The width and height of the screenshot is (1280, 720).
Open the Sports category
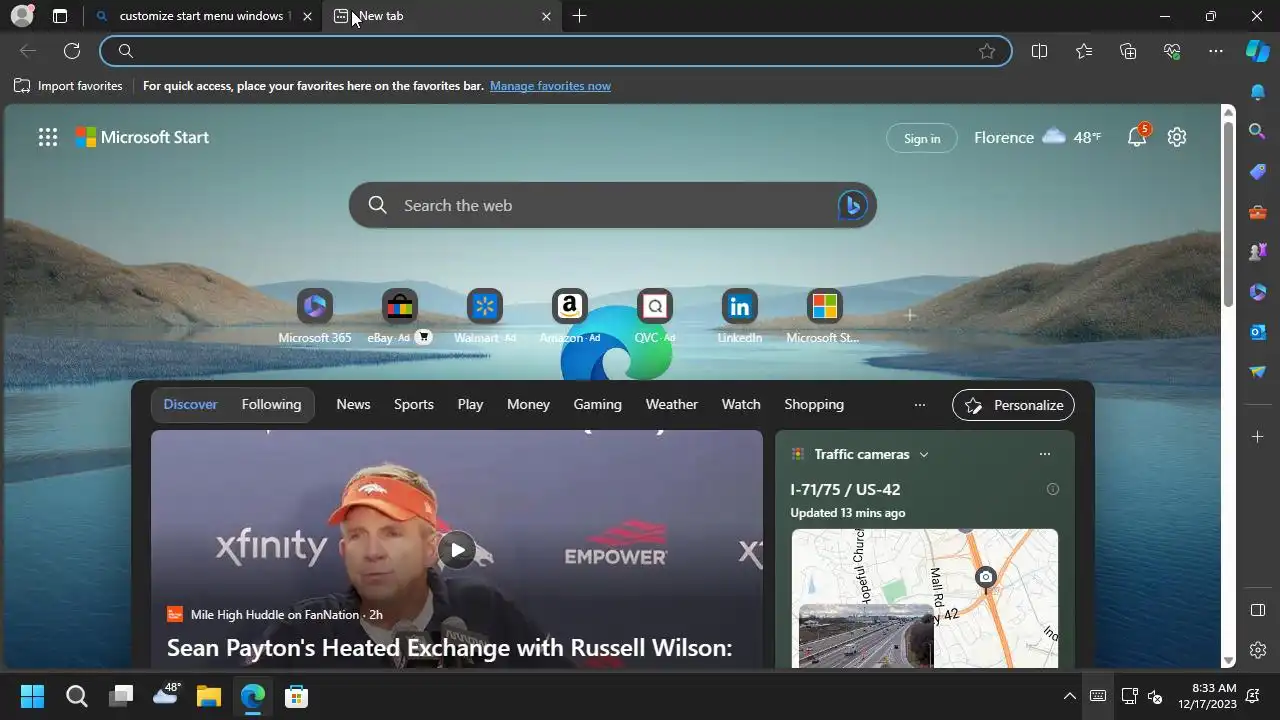414,404
